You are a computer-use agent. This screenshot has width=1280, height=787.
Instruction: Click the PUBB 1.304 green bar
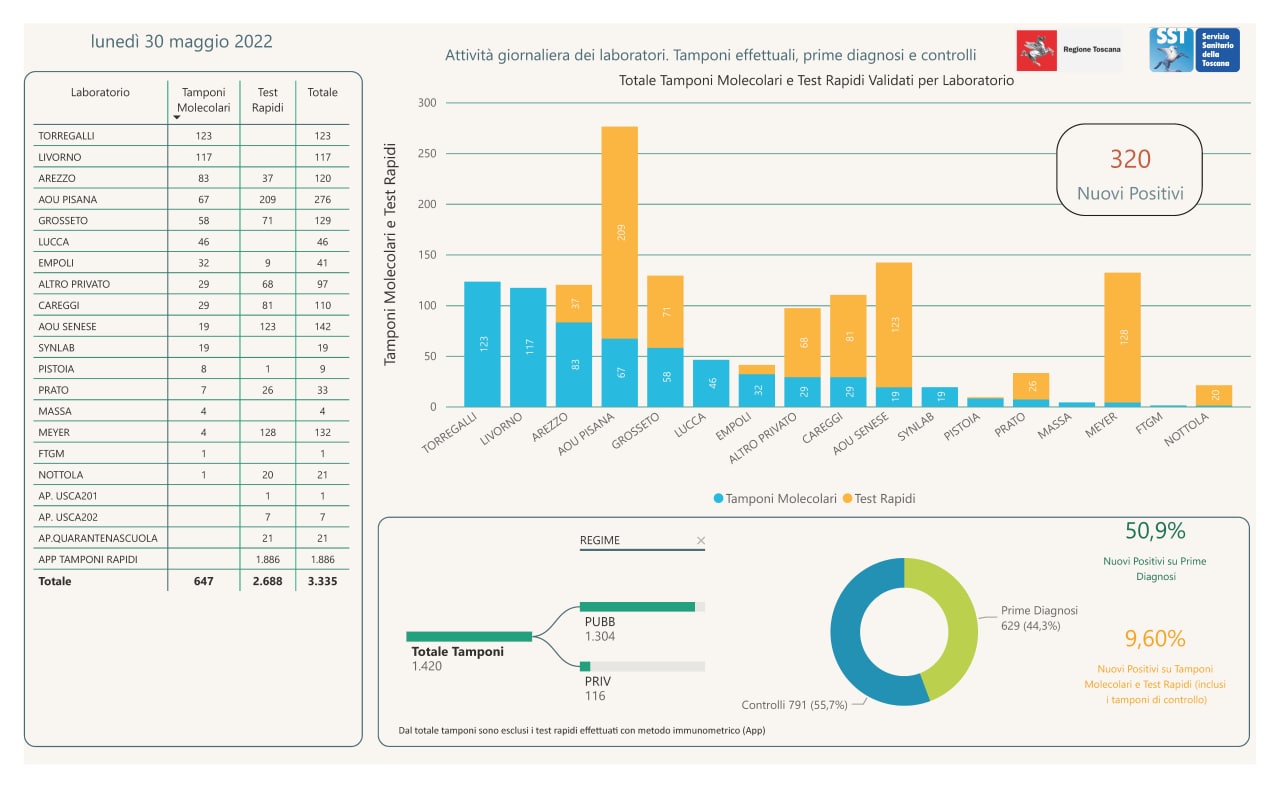[x=637, y=607]
